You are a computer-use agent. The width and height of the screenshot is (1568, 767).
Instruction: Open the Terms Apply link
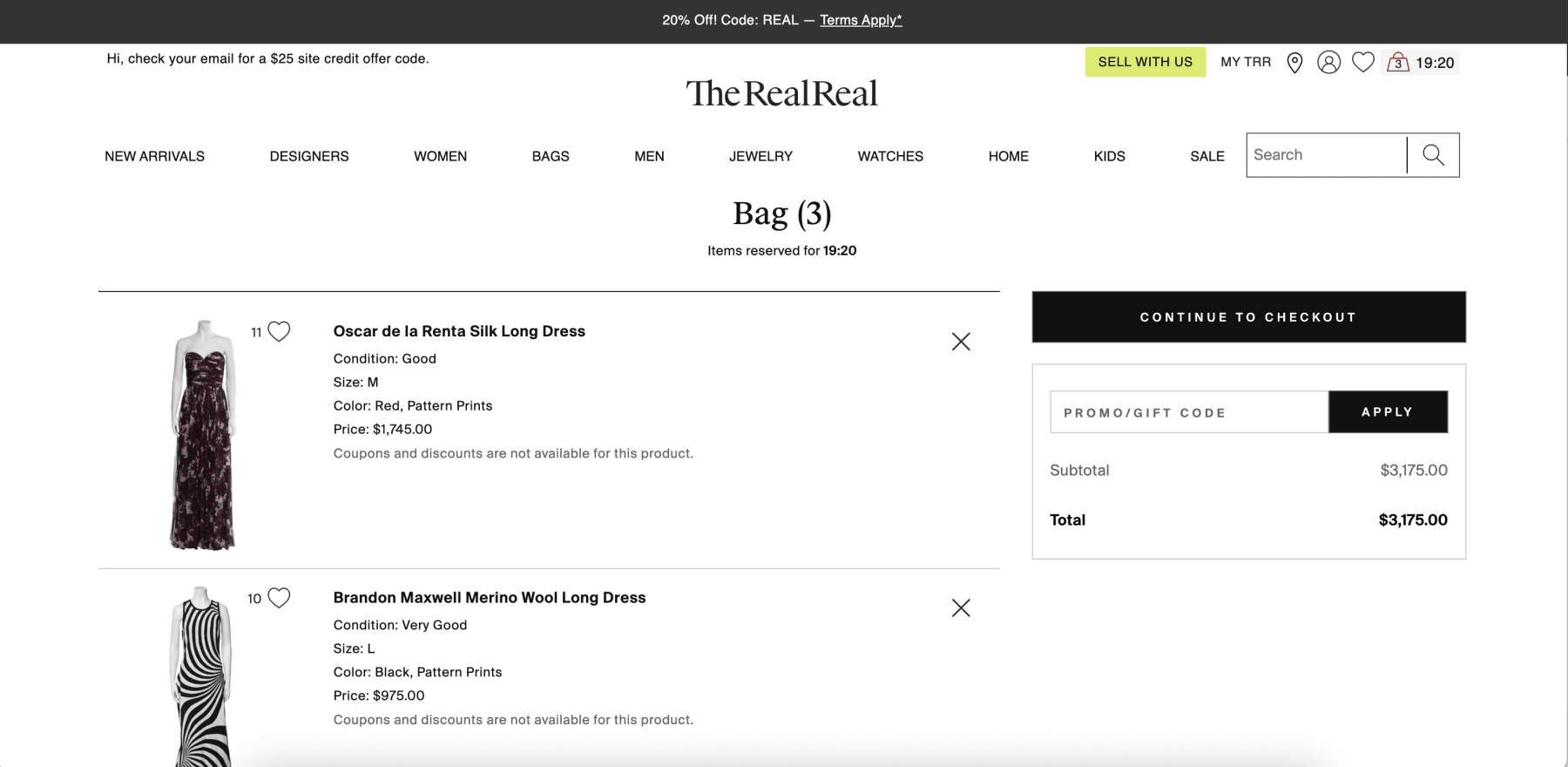point(861,21)
